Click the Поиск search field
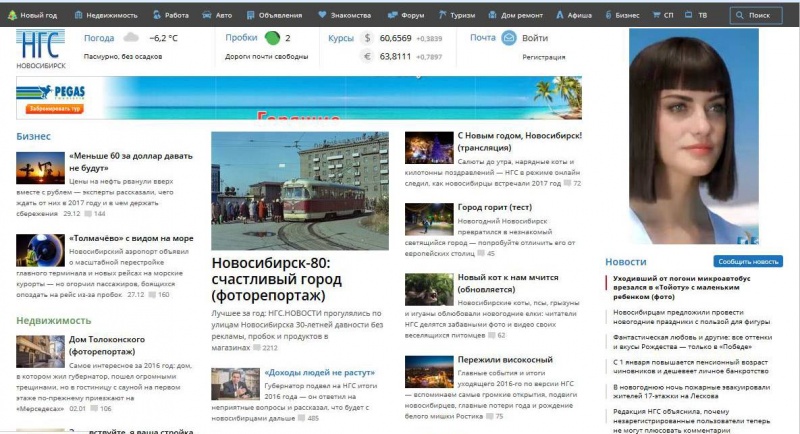 pyautogui.click(x=756, y=15)
